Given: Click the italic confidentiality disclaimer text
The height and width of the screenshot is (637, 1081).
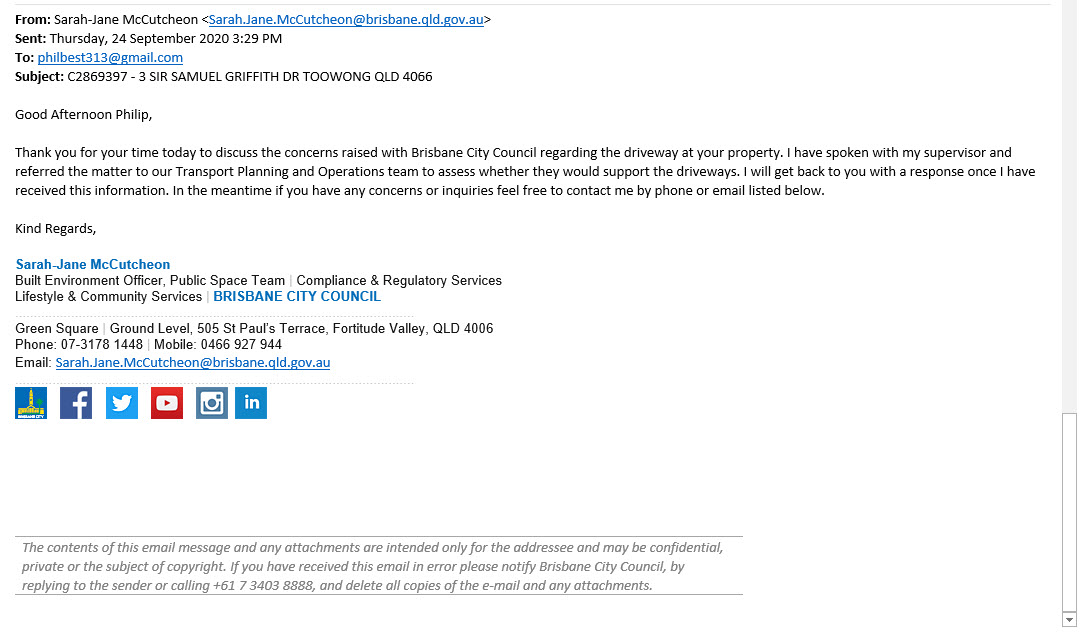Looking at the screenshot, I should (x=372, y=567).
